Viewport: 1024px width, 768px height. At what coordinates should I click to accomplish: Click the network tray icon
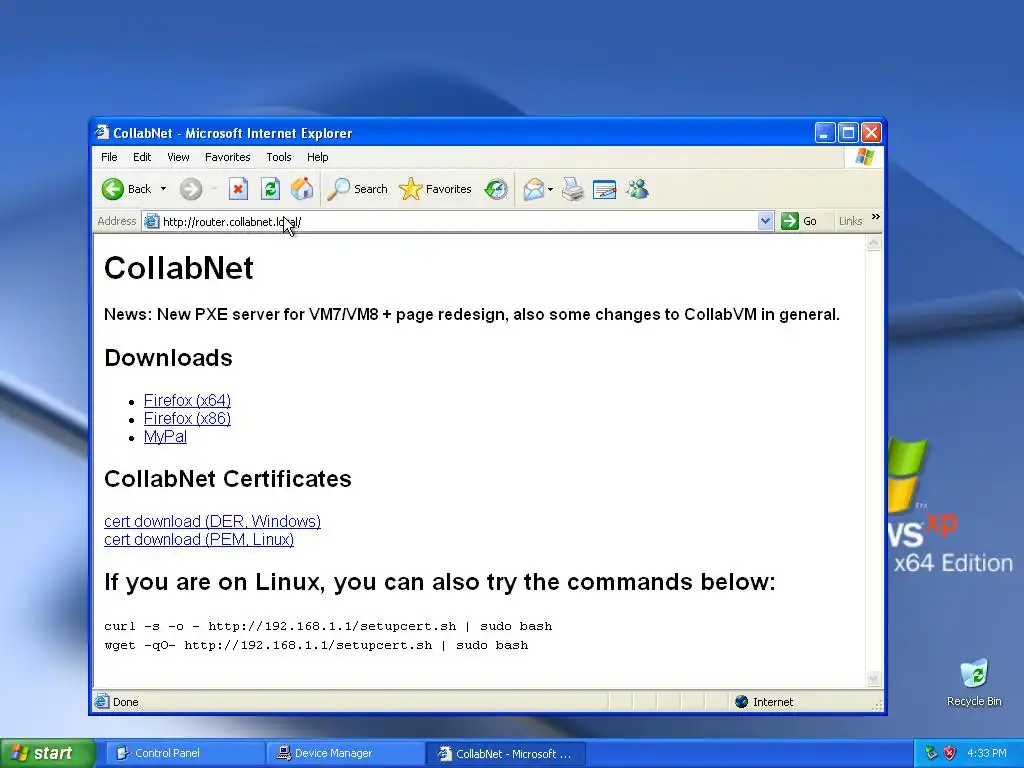(931, 753)
